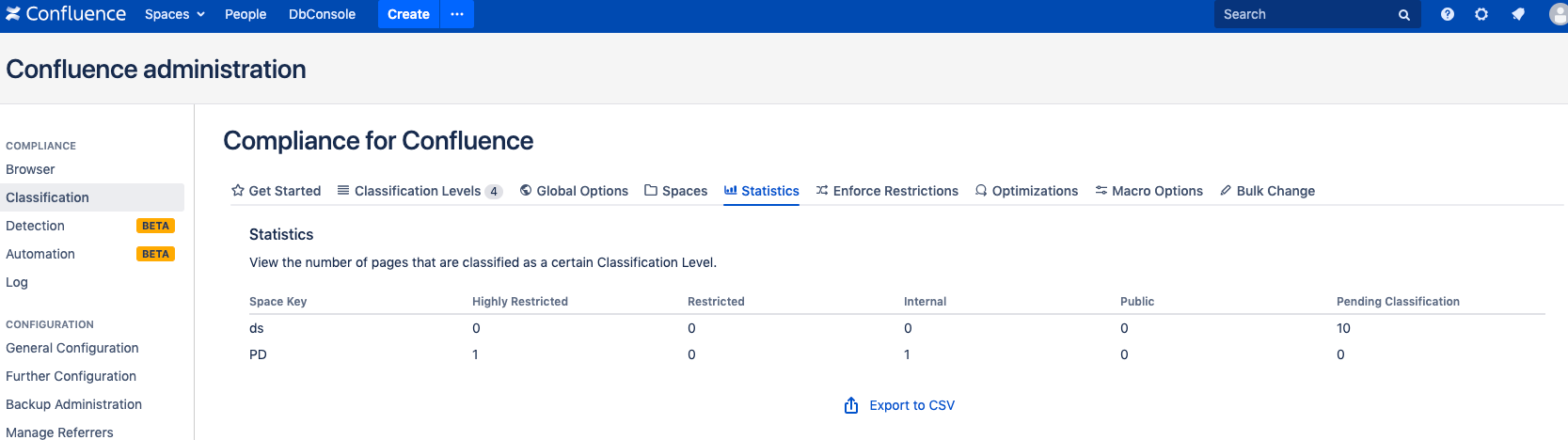Click the Export to CSV share icon
1568x440 pixels.
[851, 405]
